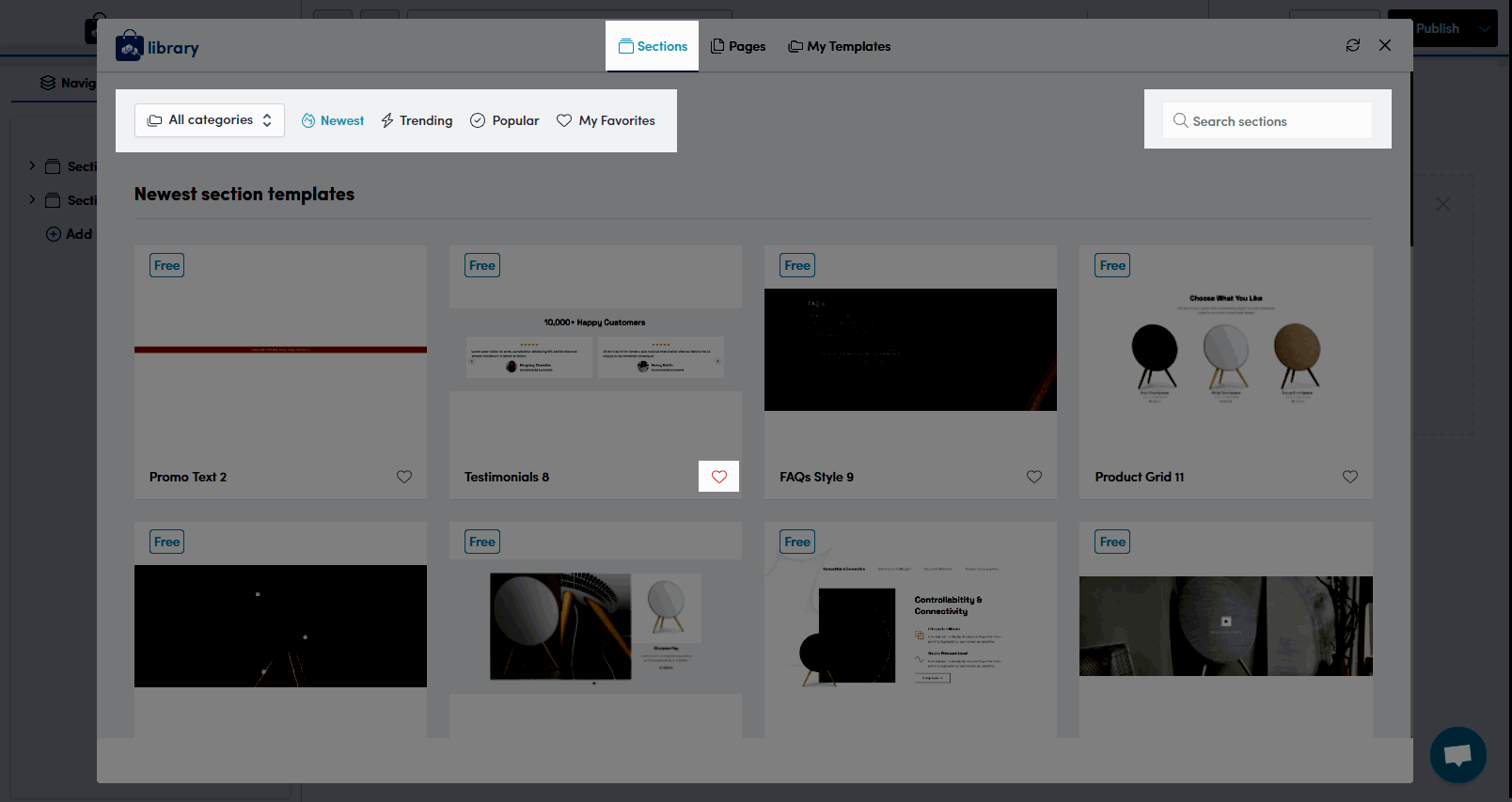The width and height of the screenshot is (1512, 802).
Task: Click the FAQs Style 9 title
Action: [x=816, y=477]
